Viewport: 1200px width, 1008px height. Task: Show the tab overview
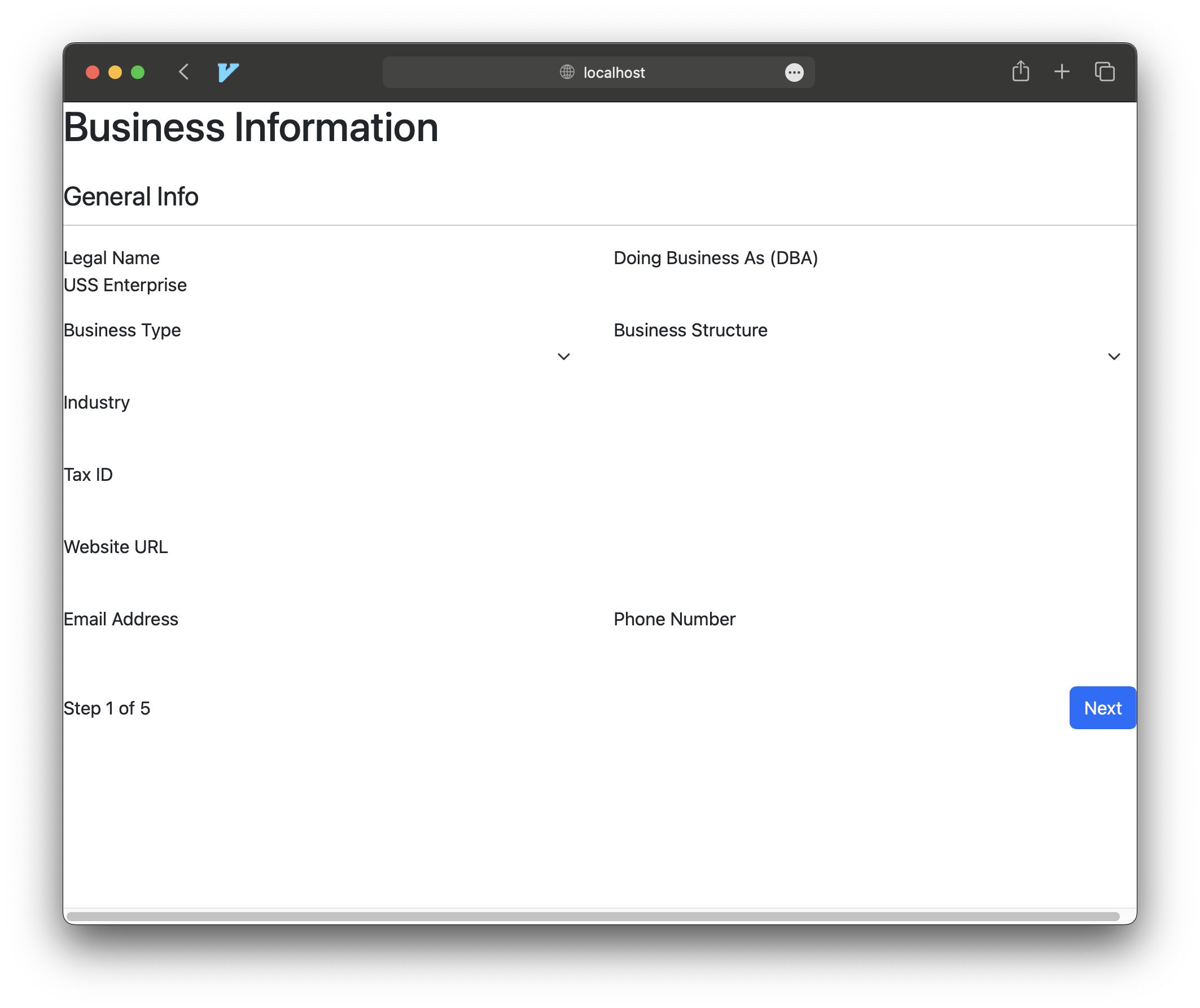click(x=1104, y=72)
